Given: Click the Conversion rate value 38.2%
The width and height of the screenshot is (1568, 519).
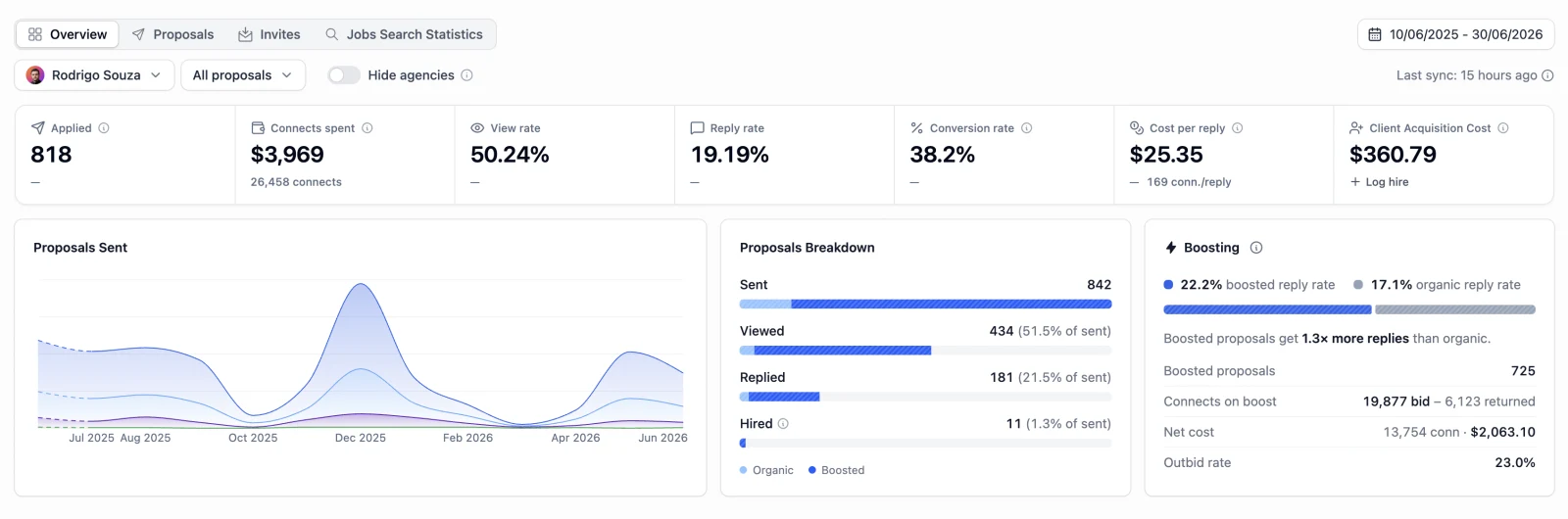Looking at the screenshot, I should (x=943, y=155).
